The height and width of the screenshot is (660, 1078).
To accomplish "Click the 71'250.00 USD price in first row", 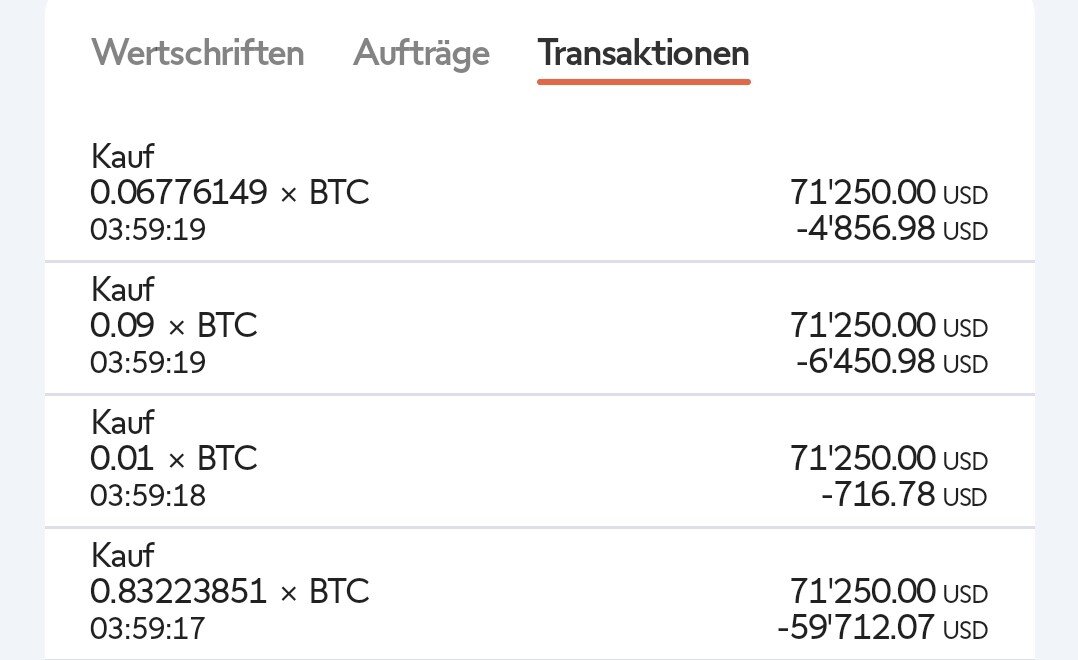I will (888, 193).
